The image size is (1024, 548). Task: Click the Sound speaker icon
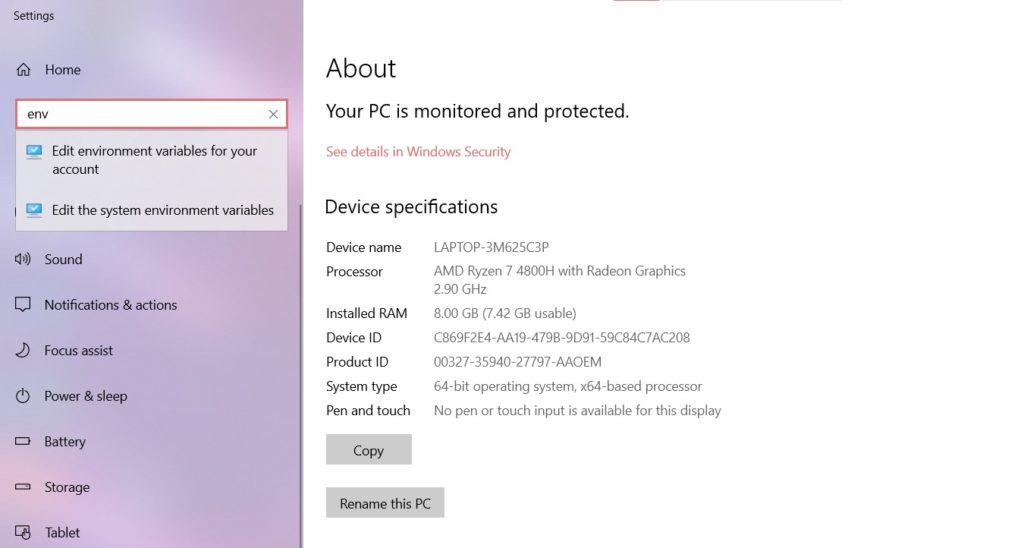click(x=23, y=259)
